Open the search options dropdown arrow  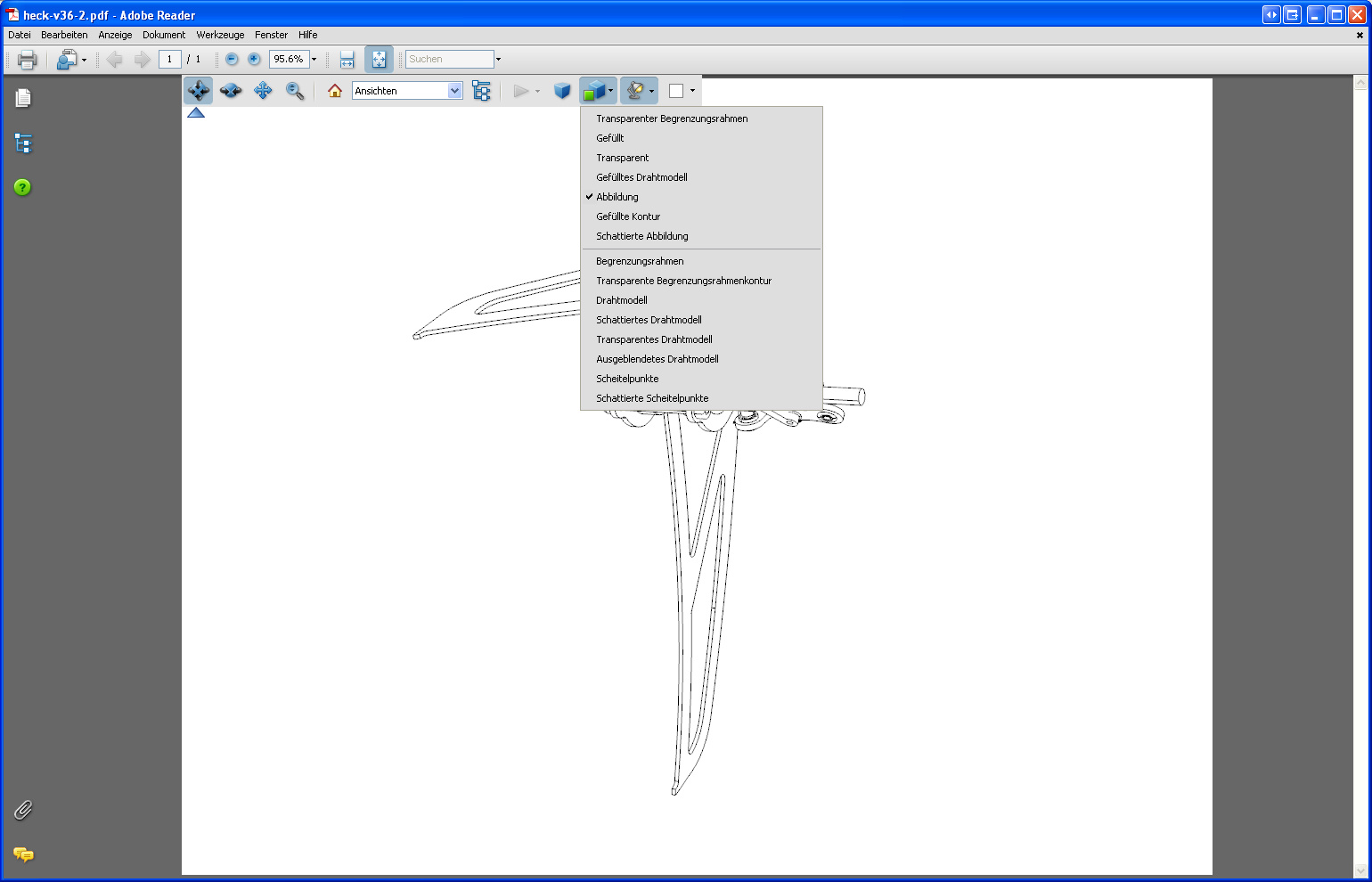(498, 60)
